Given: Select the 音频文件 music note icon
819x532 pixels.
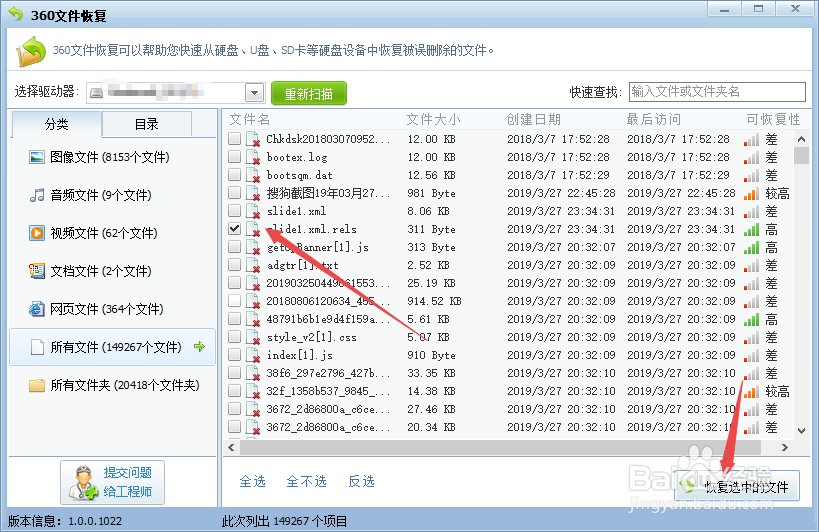Looking at the screenshot, I should 37,195.
